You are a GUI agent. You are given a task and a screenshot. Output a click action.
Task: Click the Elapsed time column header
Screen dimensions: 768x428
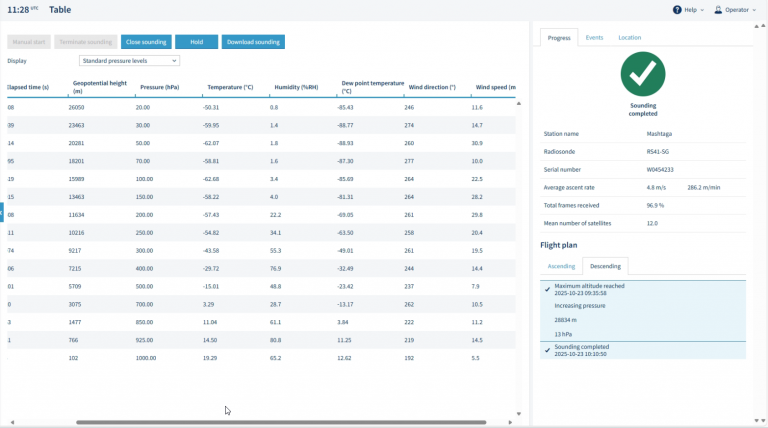(28, 87)
